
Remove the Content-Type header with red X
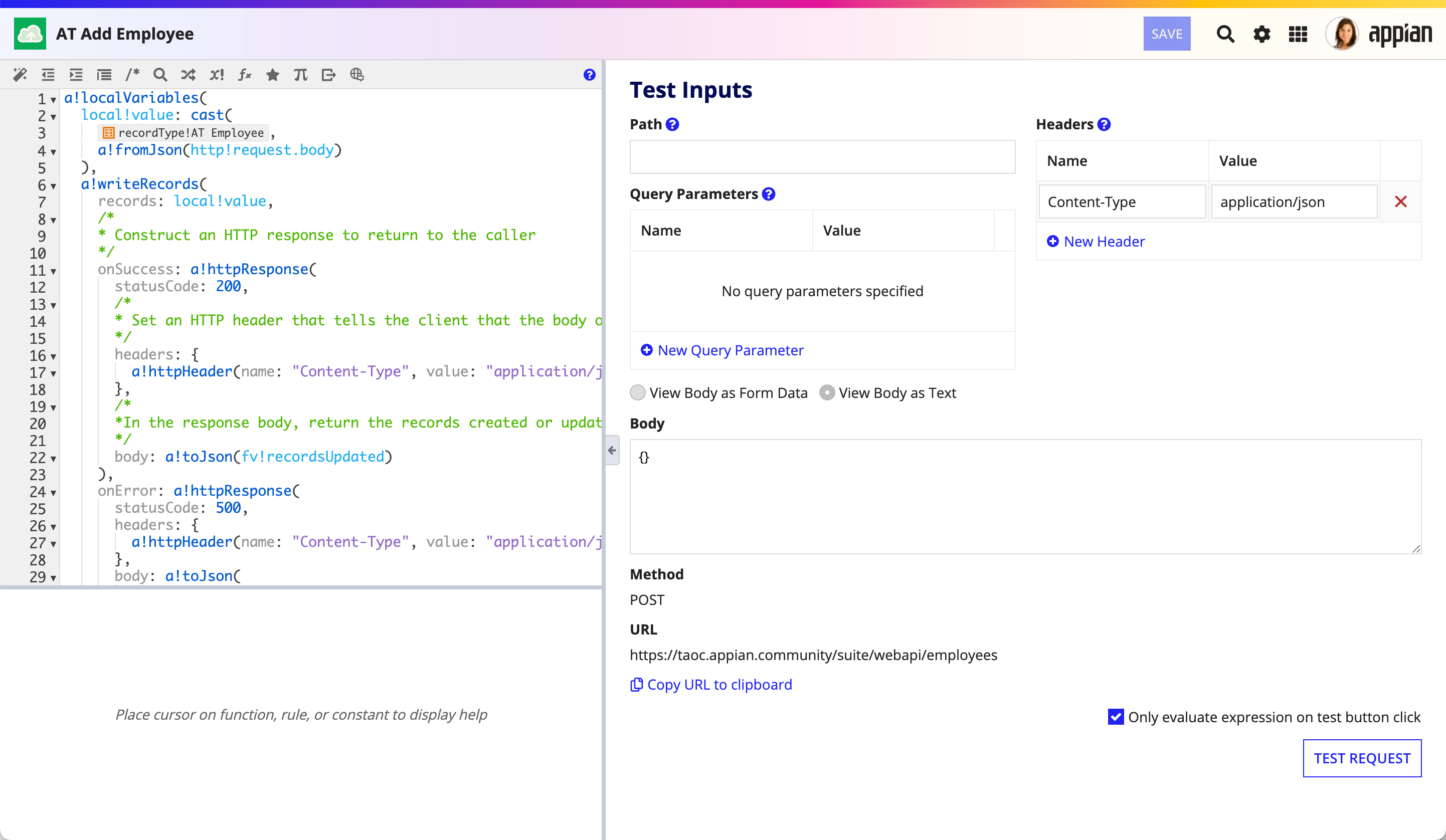pos(1401,201)
